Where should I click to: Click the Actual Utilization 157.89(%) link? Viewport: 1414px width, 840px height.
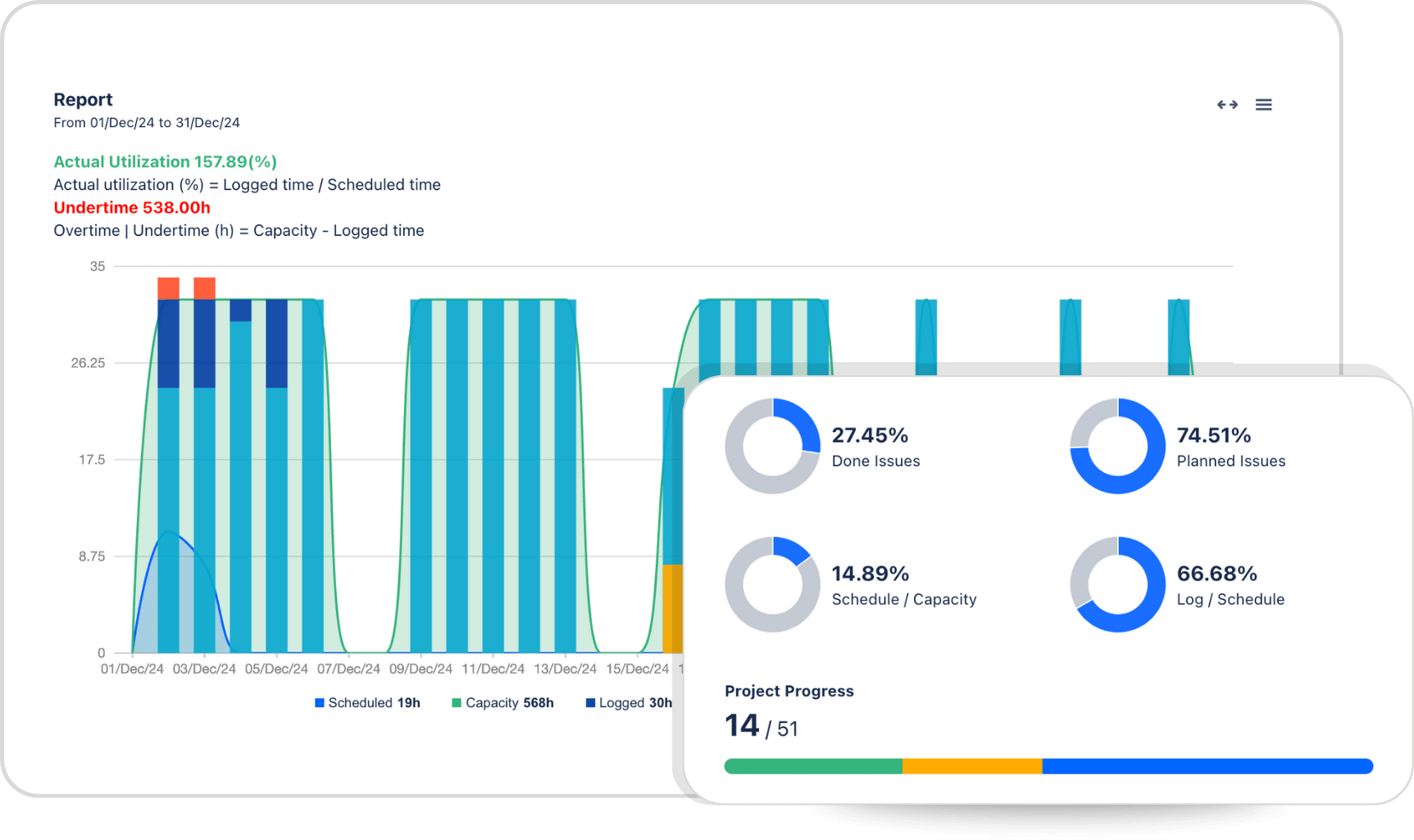pyautogui.click(x=165, y=161)
